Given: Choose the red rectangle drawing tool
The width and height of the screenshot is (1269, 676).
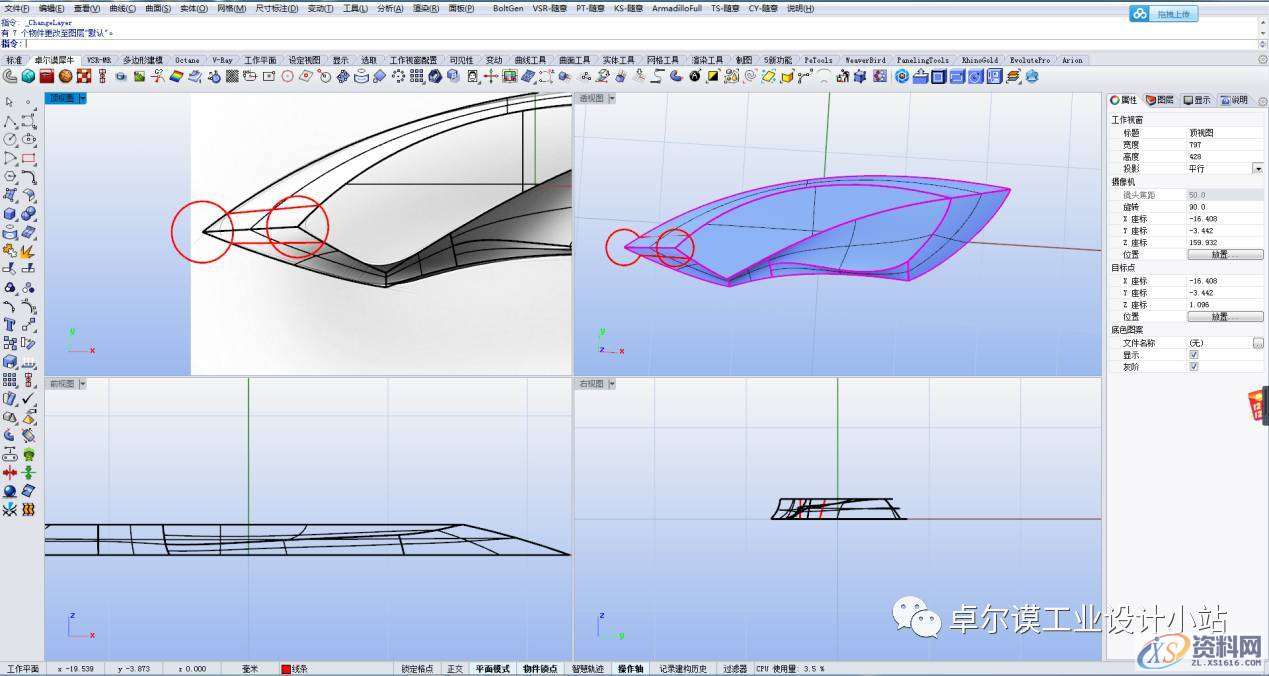Looking at the screenshot, I should pyautogui.click(x=28, y=158).
